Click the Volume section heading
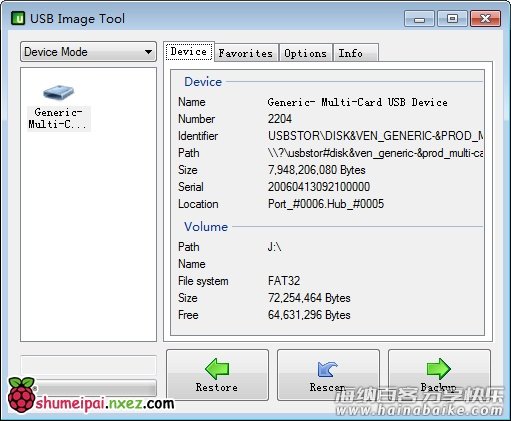511x421 pixels. (x=206, y=227)
